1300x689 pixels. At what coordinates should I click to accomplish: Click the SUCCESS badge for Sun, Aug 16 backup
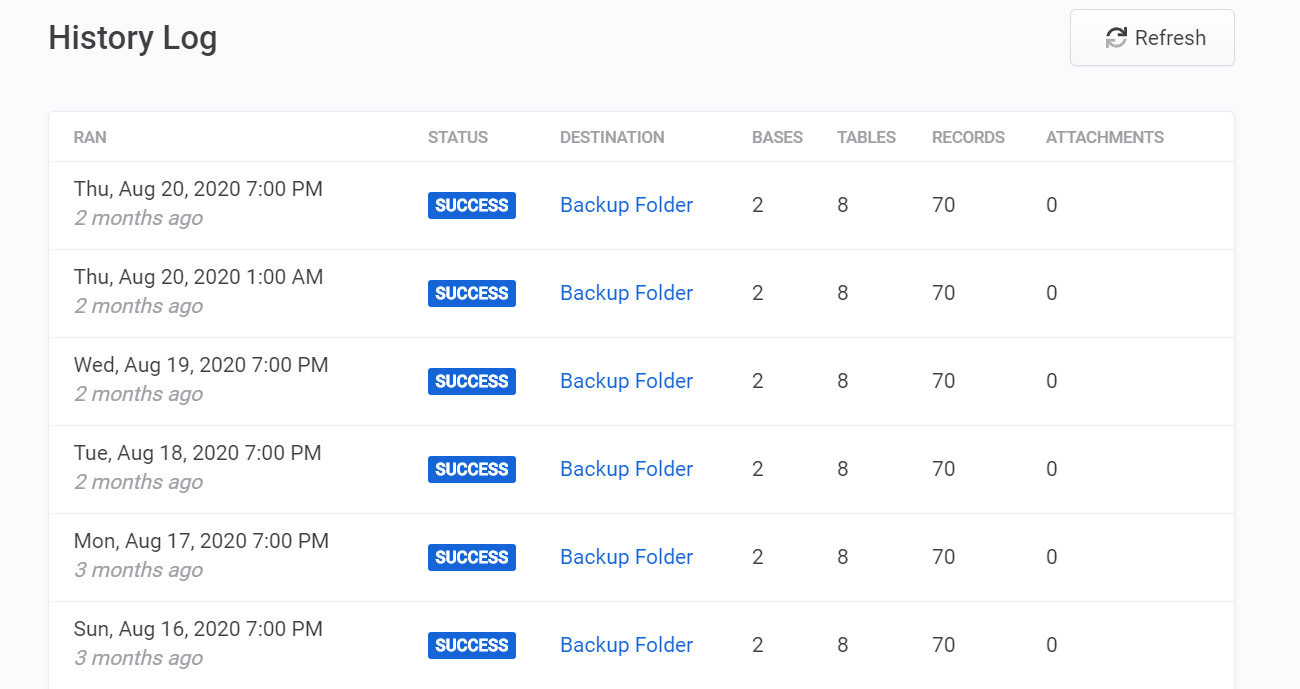(x=471, y=645)
